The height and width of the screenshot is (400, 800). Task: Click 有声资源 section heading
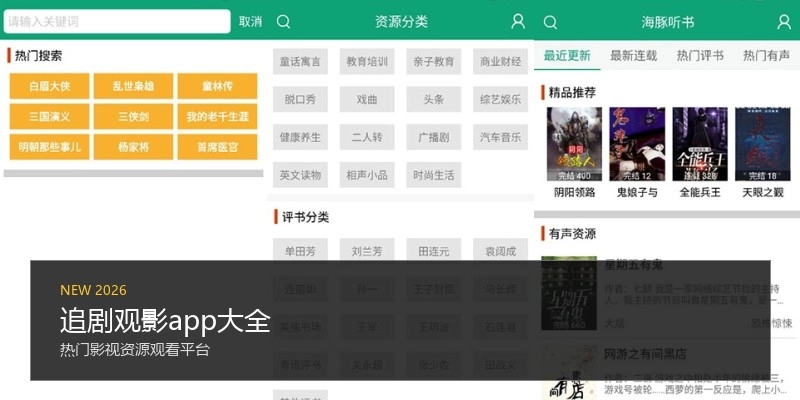[x=572, y=234]
